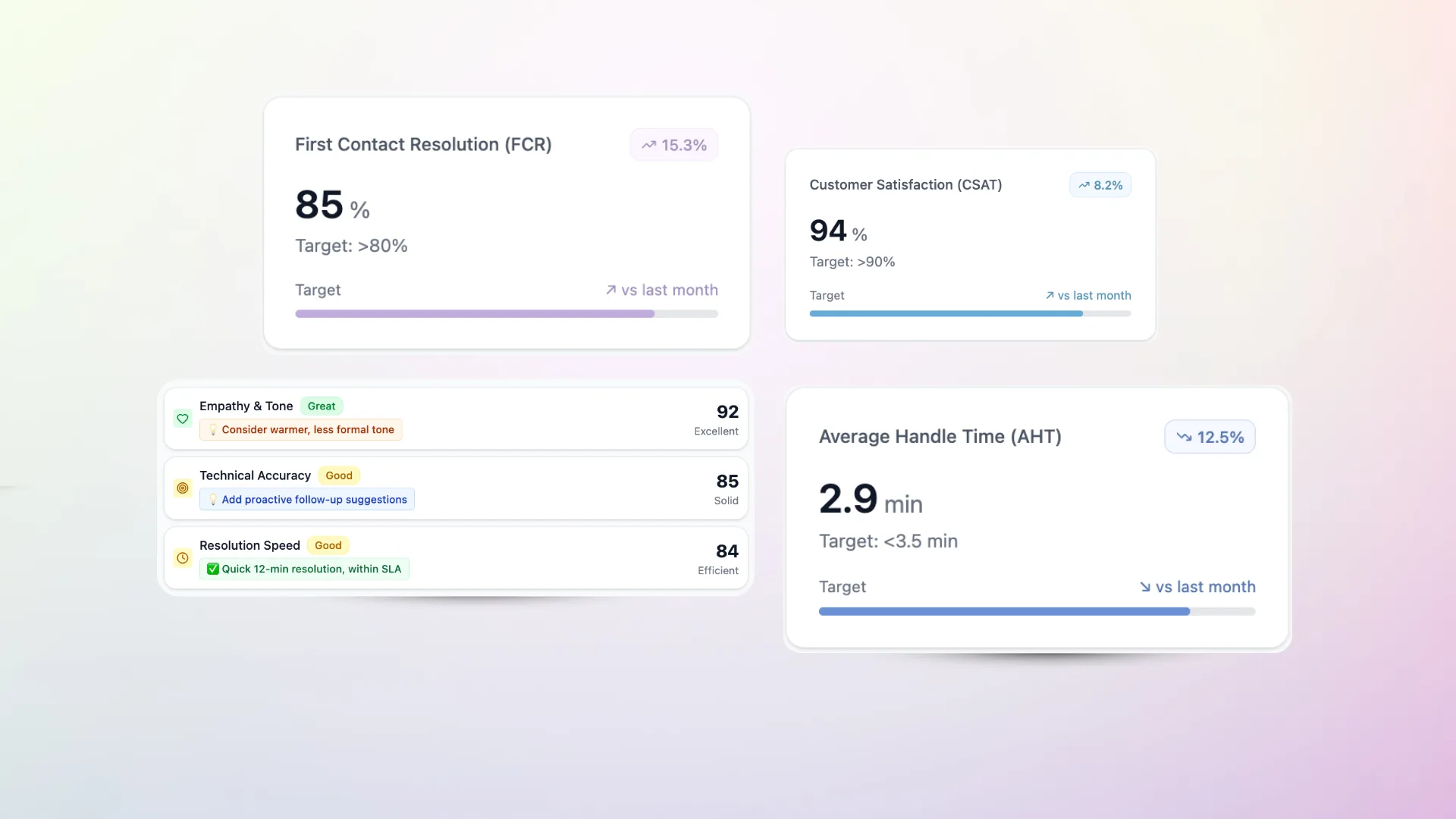
Task: Click the 8.2% trend badge on the CSAT card
Action: pos(1100,185)
